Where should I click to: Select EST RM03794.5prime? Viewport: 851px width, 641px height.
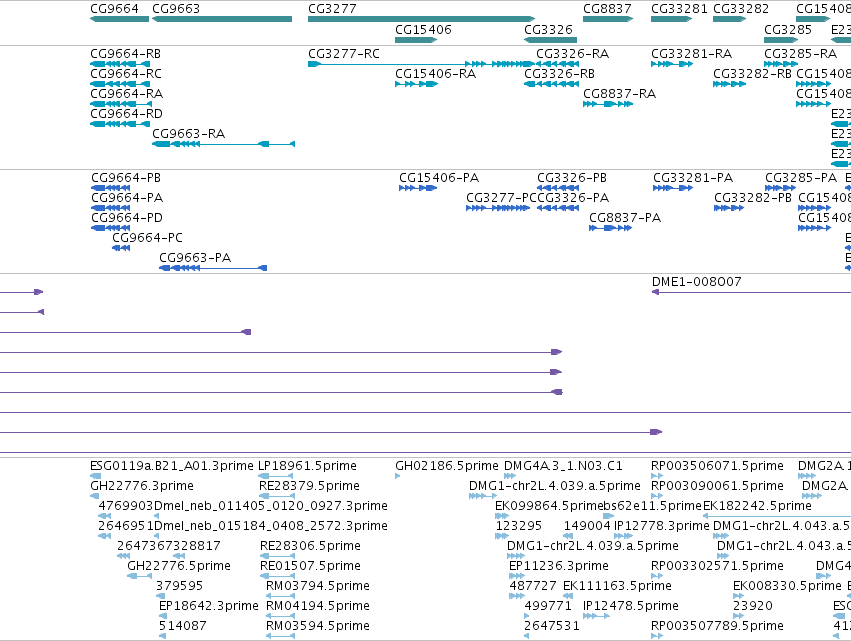pos(317,586)
